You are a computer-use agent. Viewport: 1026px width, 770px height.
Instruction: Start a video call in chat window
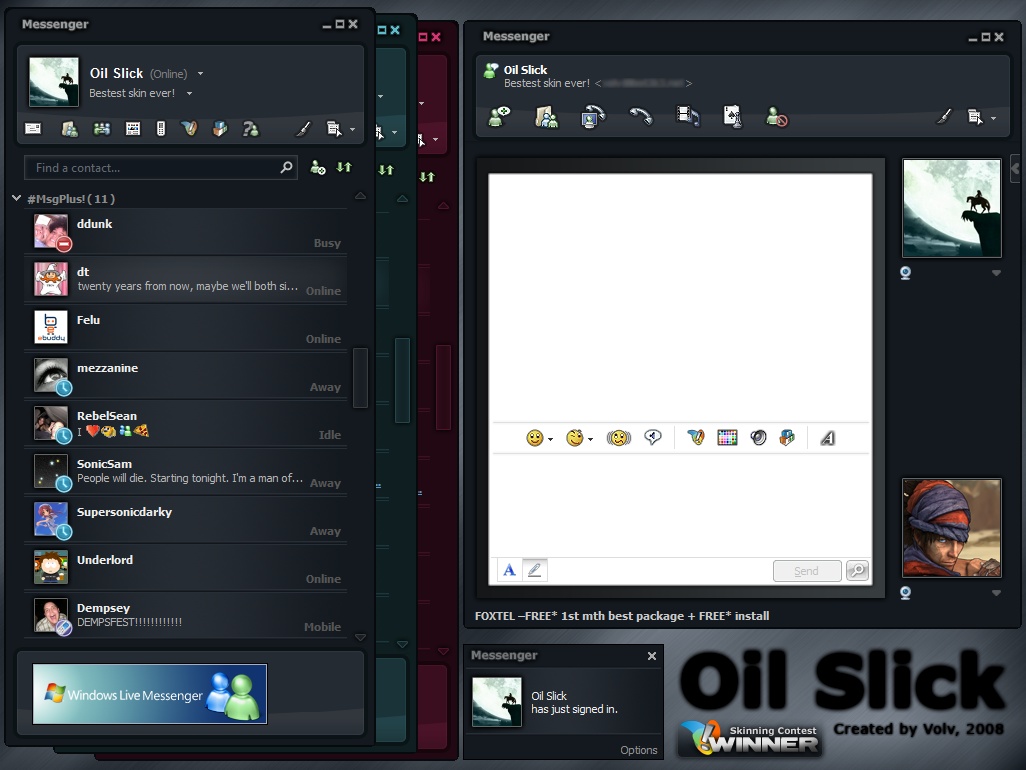(x=593, y=117)
